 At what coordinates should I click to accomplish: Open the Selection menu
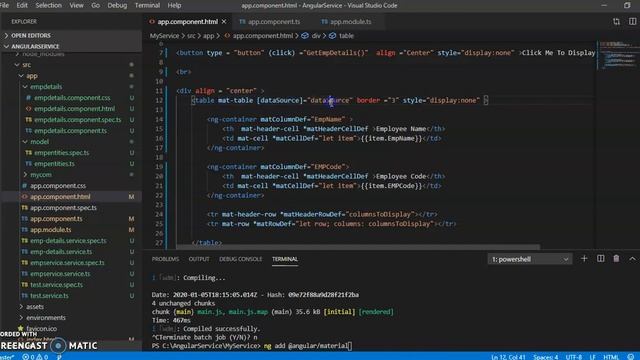click(49, 5)
